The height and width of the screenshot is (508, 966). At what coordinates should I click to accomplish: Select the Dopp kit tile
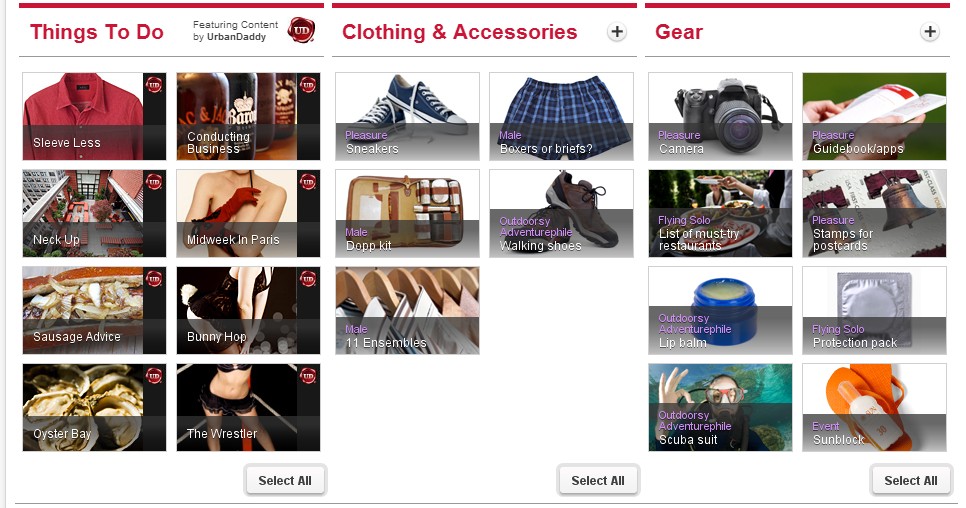[407, 214]
